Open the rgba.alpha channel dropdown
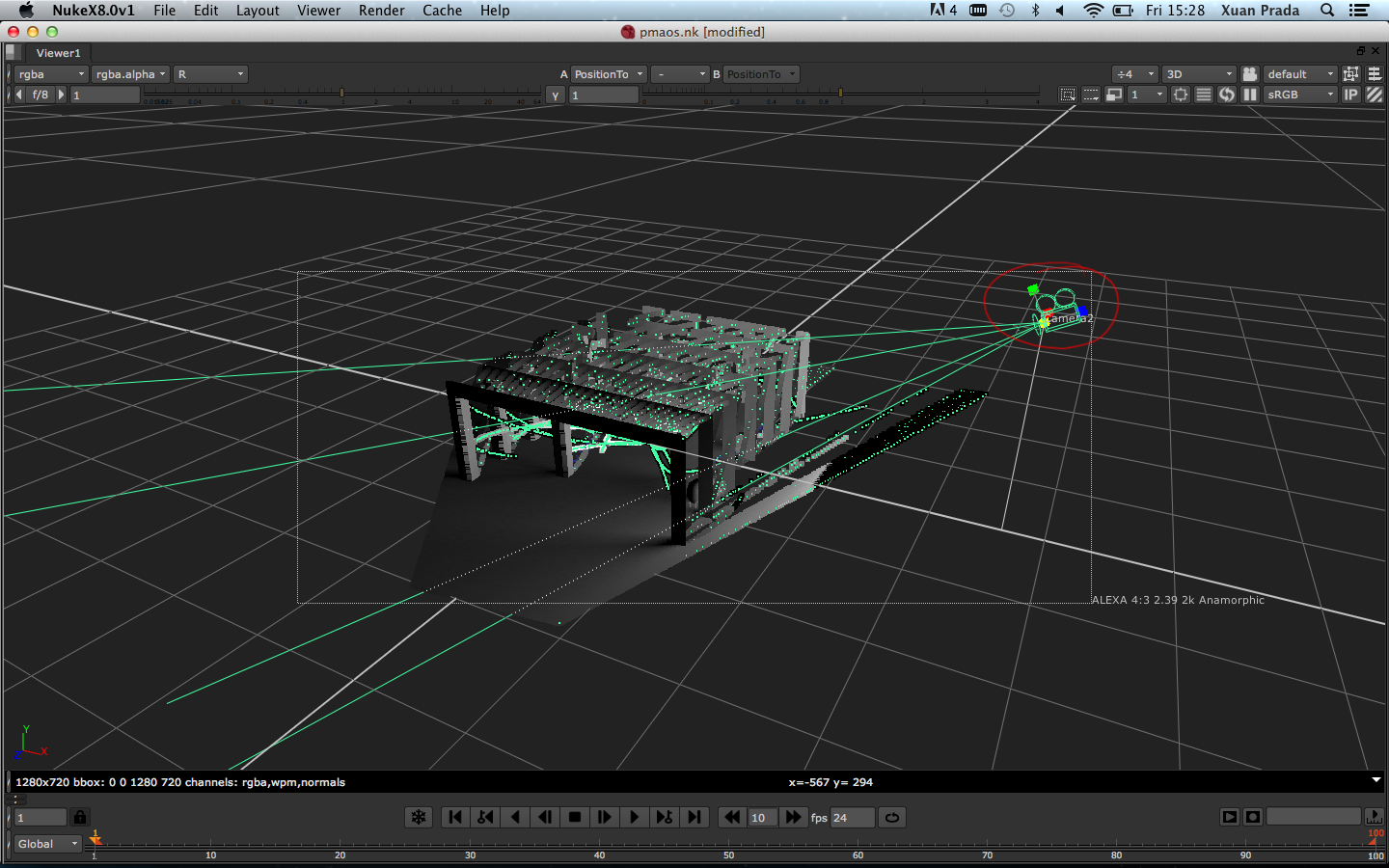This screenshot has width=1389, height=868. pos(131,74)
